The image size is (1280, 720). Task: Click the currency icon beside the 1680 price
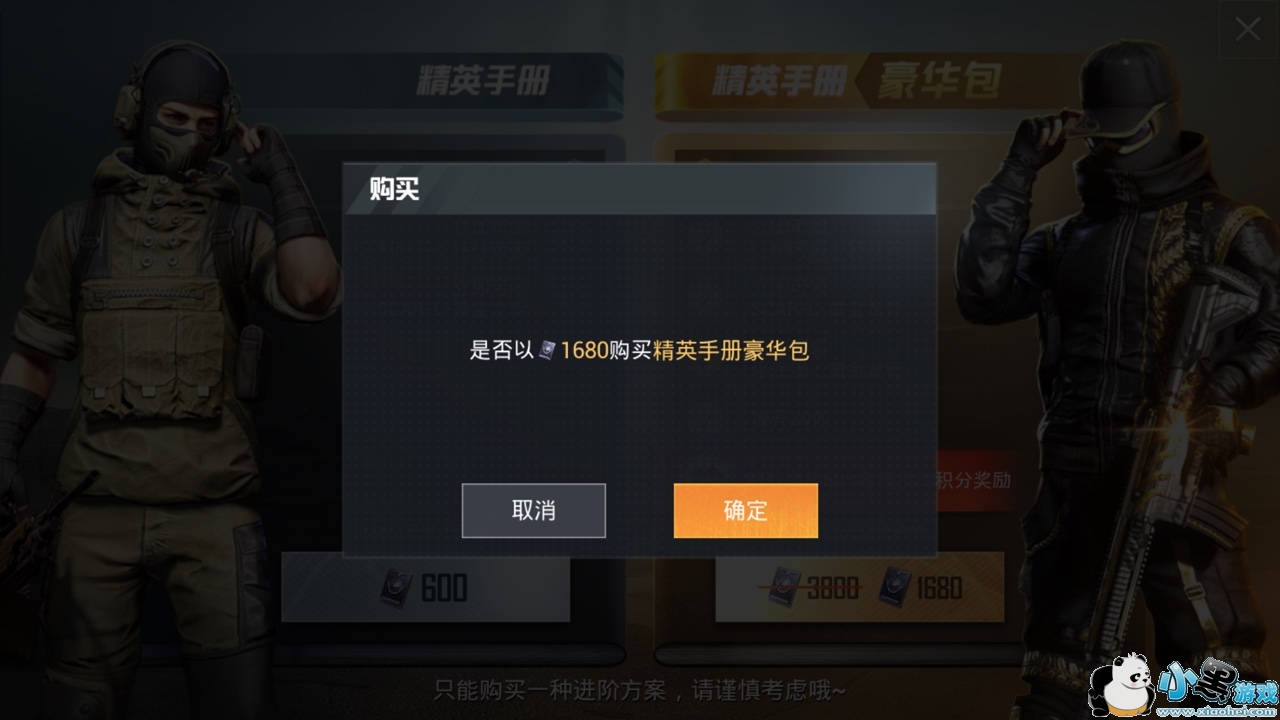point(895,588)
